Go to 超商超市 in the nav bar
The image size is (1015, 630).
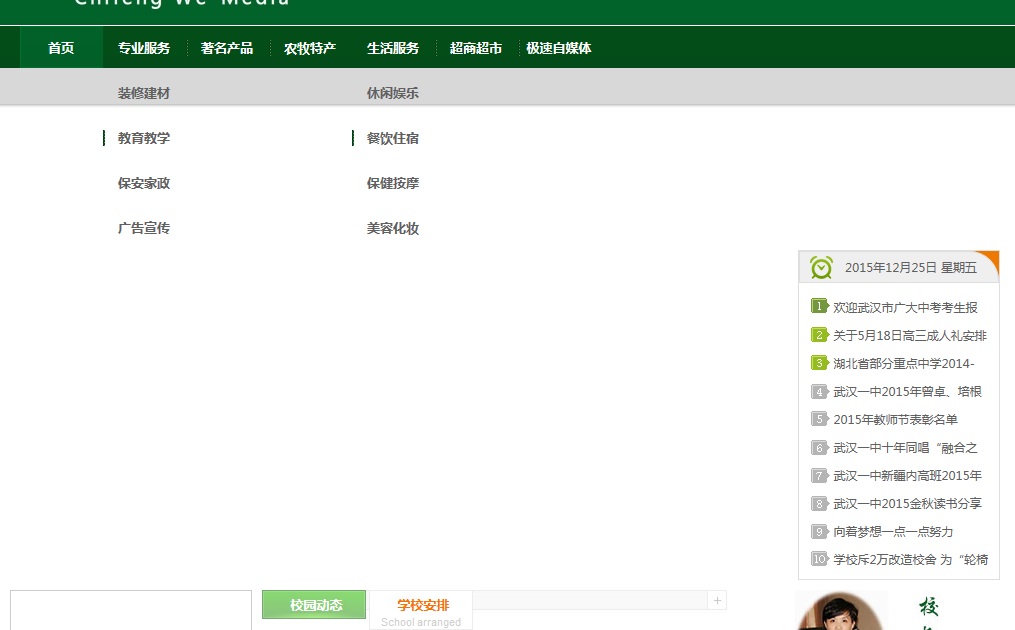(476, 48)
